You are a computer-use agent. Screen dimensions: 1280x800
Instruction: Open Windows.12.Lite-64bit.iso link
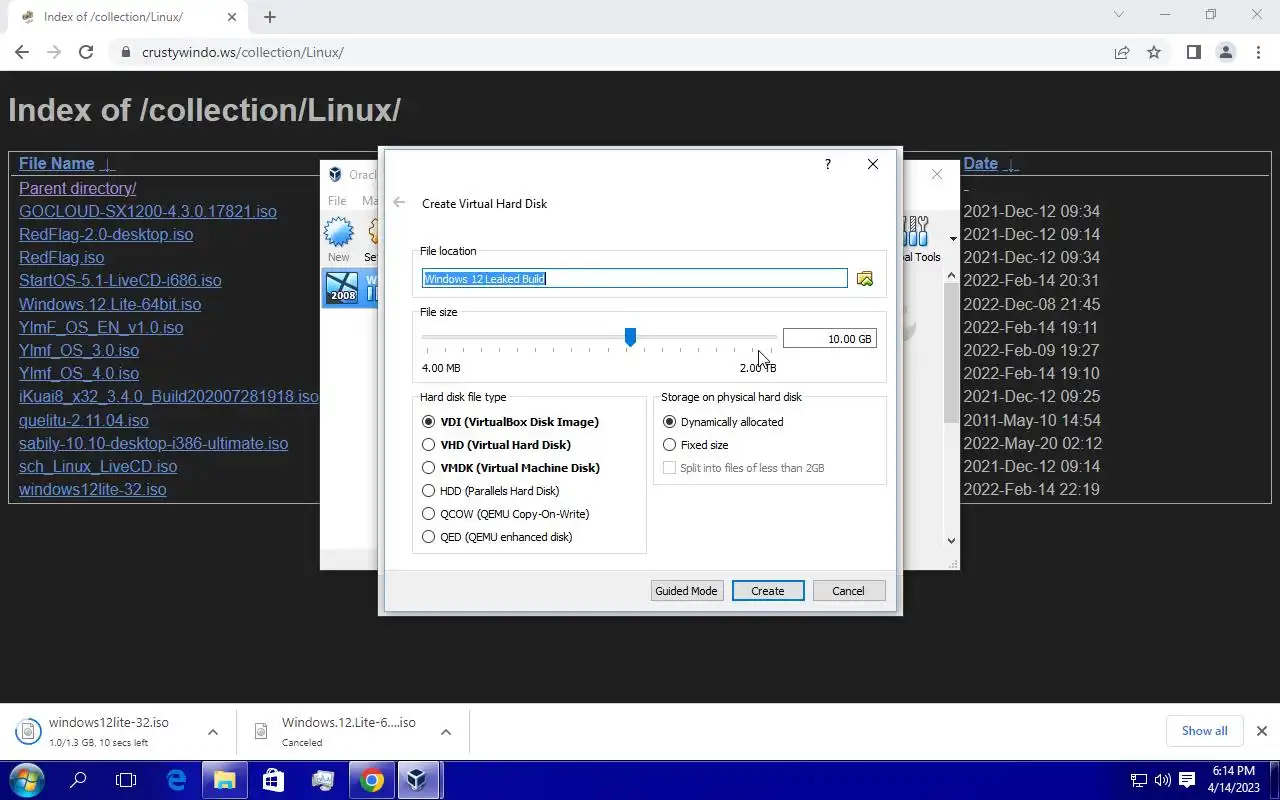[x=110, y=304]
